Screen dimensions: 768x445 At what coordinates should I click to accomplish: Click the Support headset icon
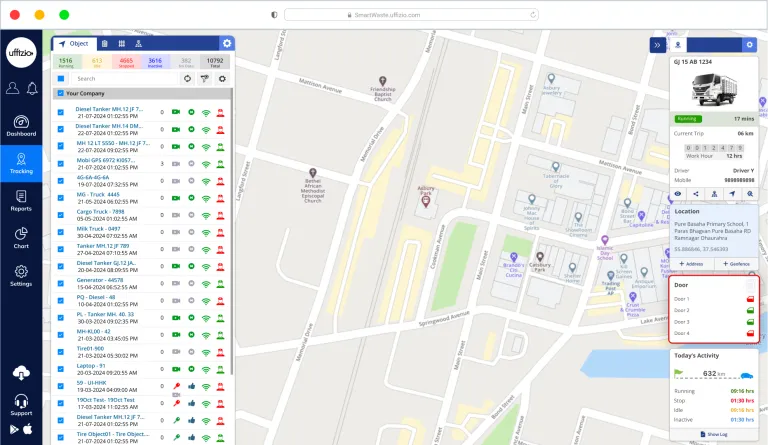pos(21,404)
